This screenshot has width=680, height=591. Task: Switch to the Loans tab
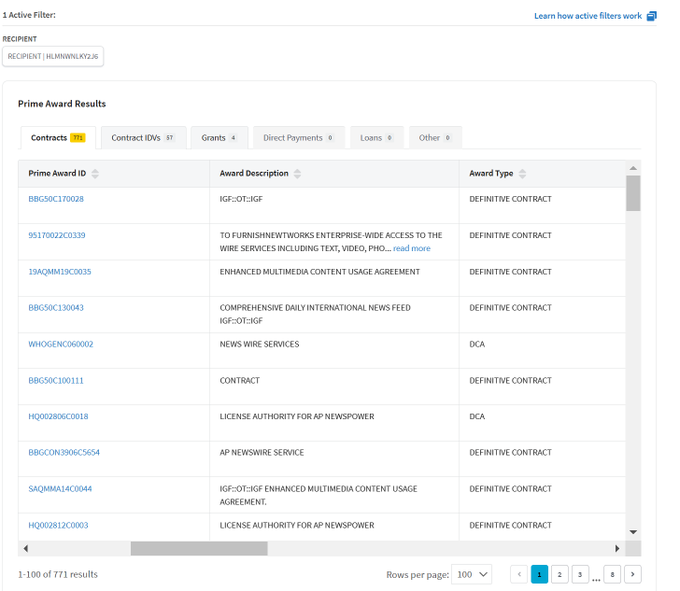[377, 138]
